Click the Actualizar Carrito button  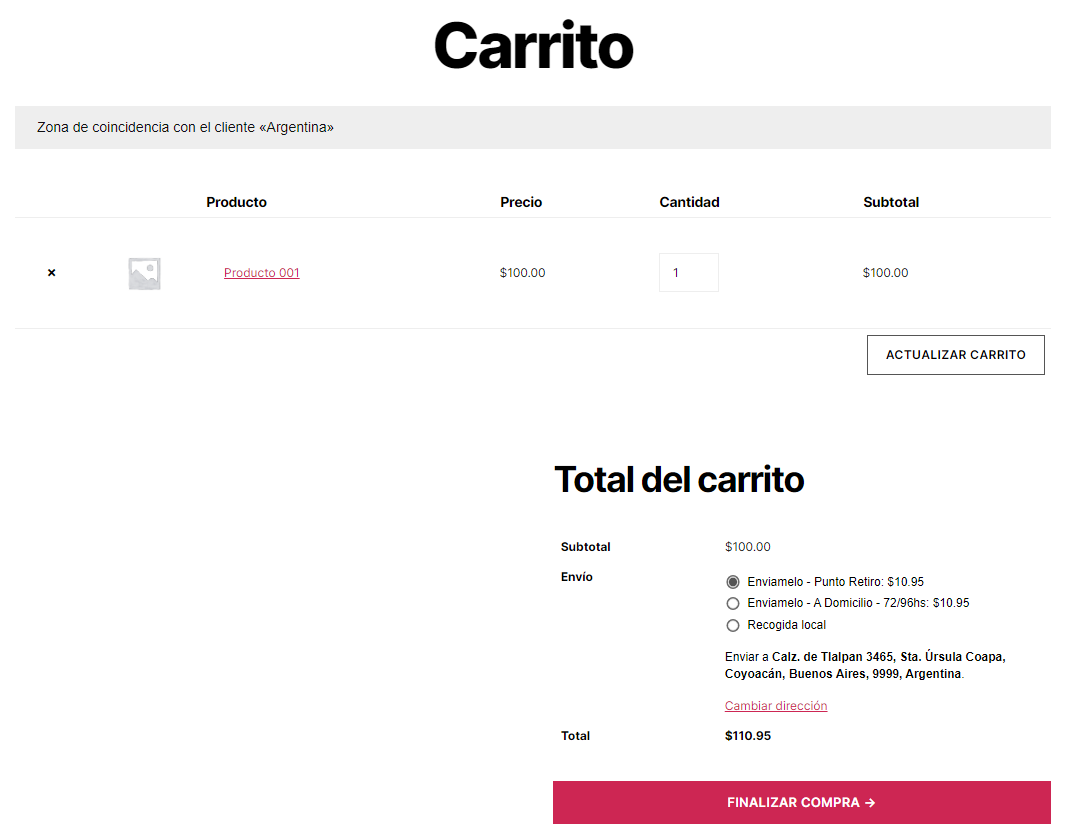956,354
